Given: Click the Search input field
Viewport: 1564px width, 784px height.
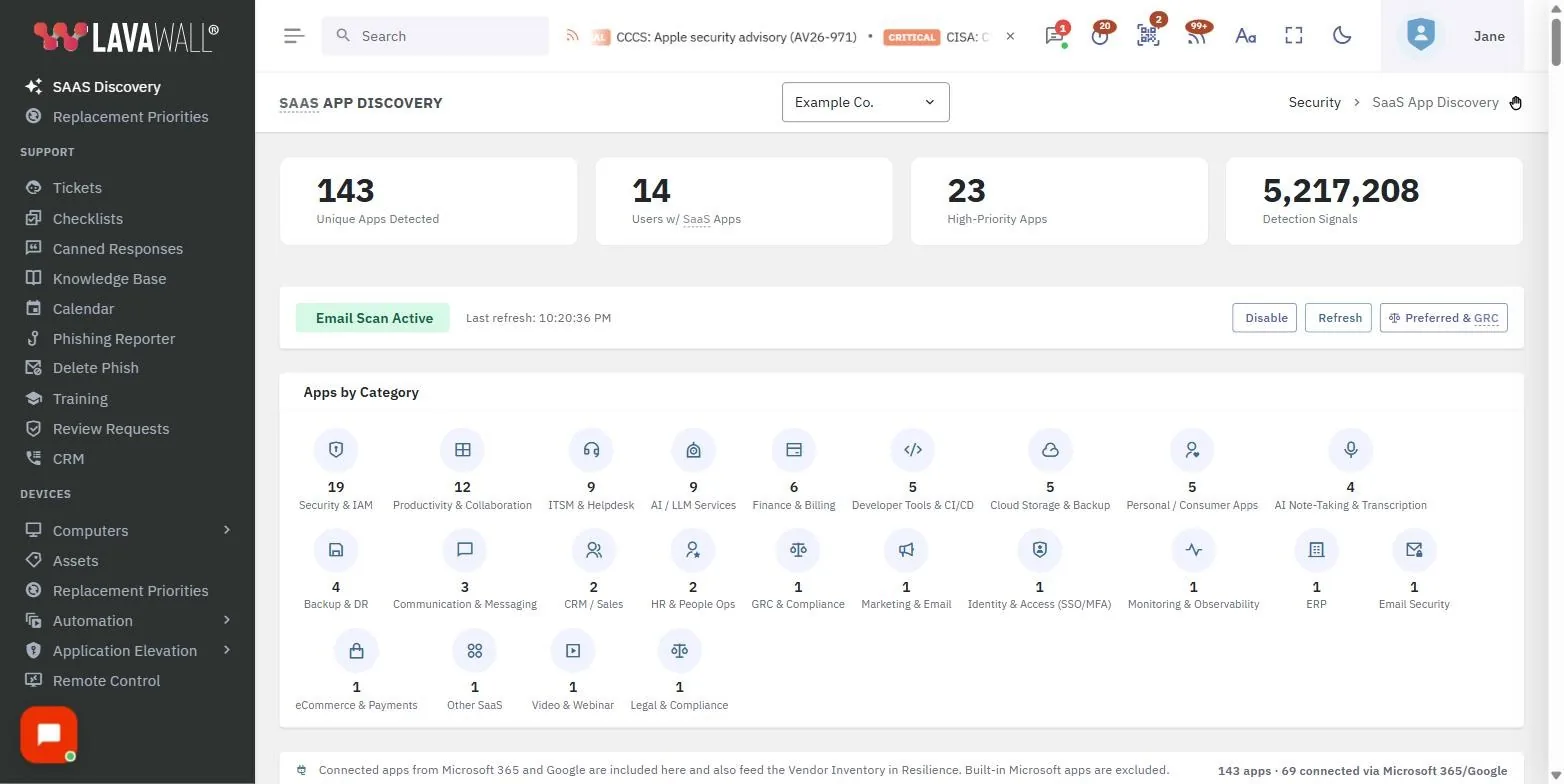Looking at the screenshot, I should [435, 36].
